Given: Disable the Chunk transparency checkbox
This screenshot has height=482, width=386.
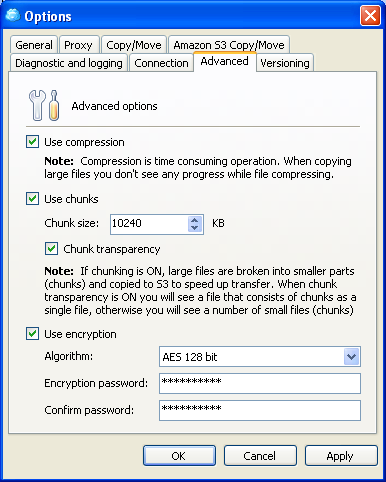Looking at the screenshot, I should [51, 249].
